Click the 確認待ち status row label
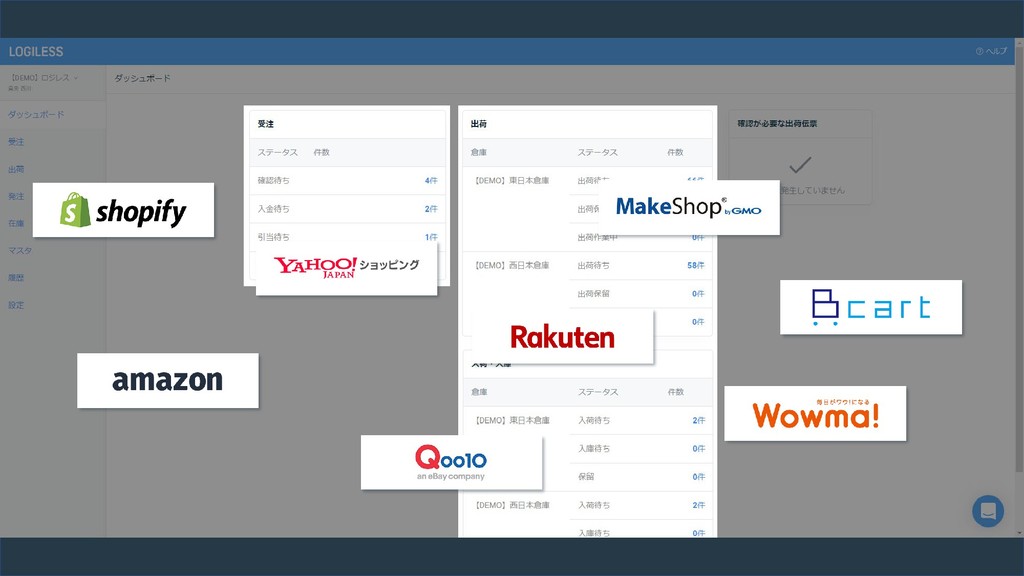The image size is (1024, 576). (274, 181)
